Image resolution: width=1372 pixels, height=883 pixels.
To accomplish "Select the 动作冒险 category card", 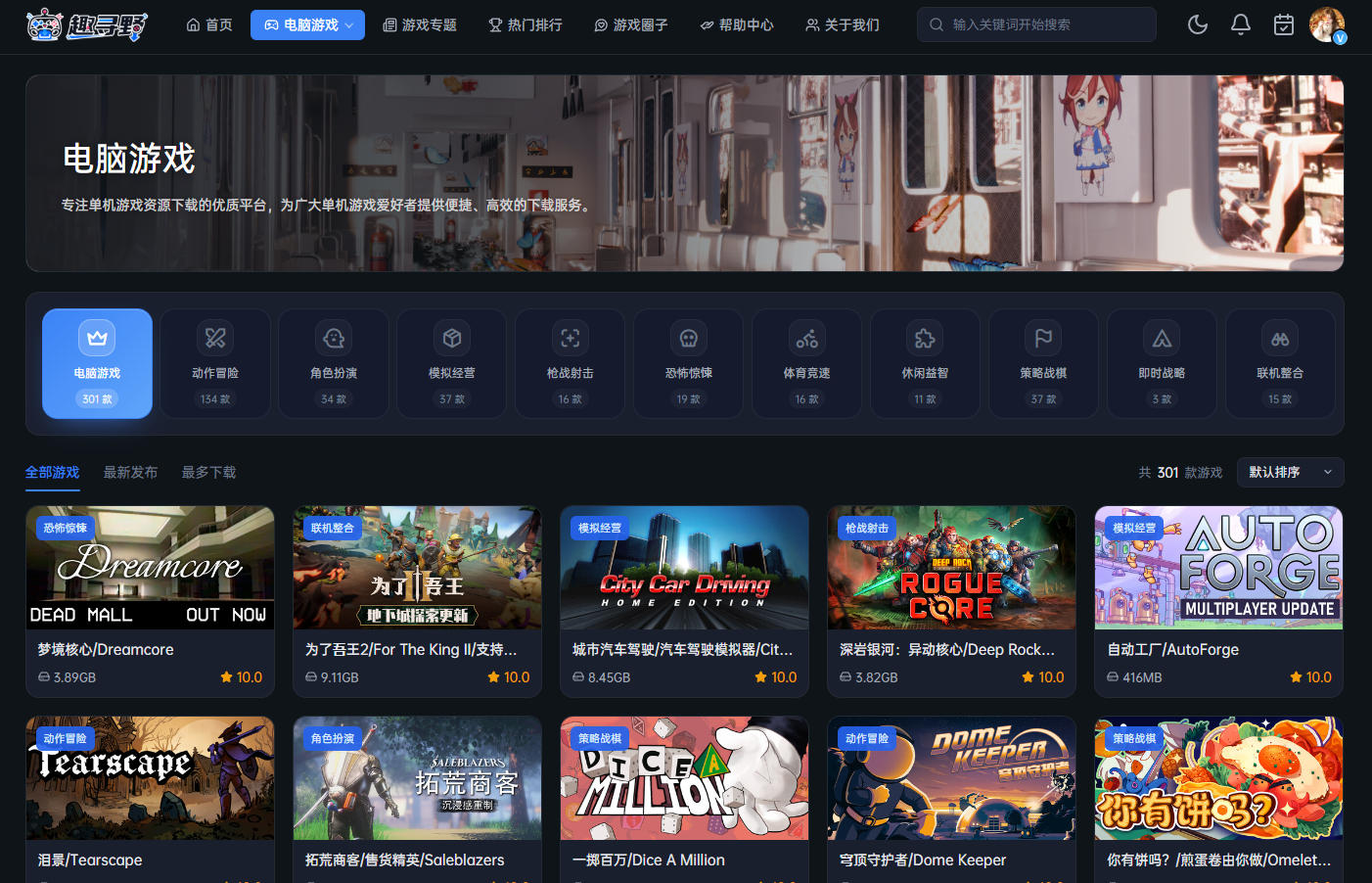I will coord(215,363).
